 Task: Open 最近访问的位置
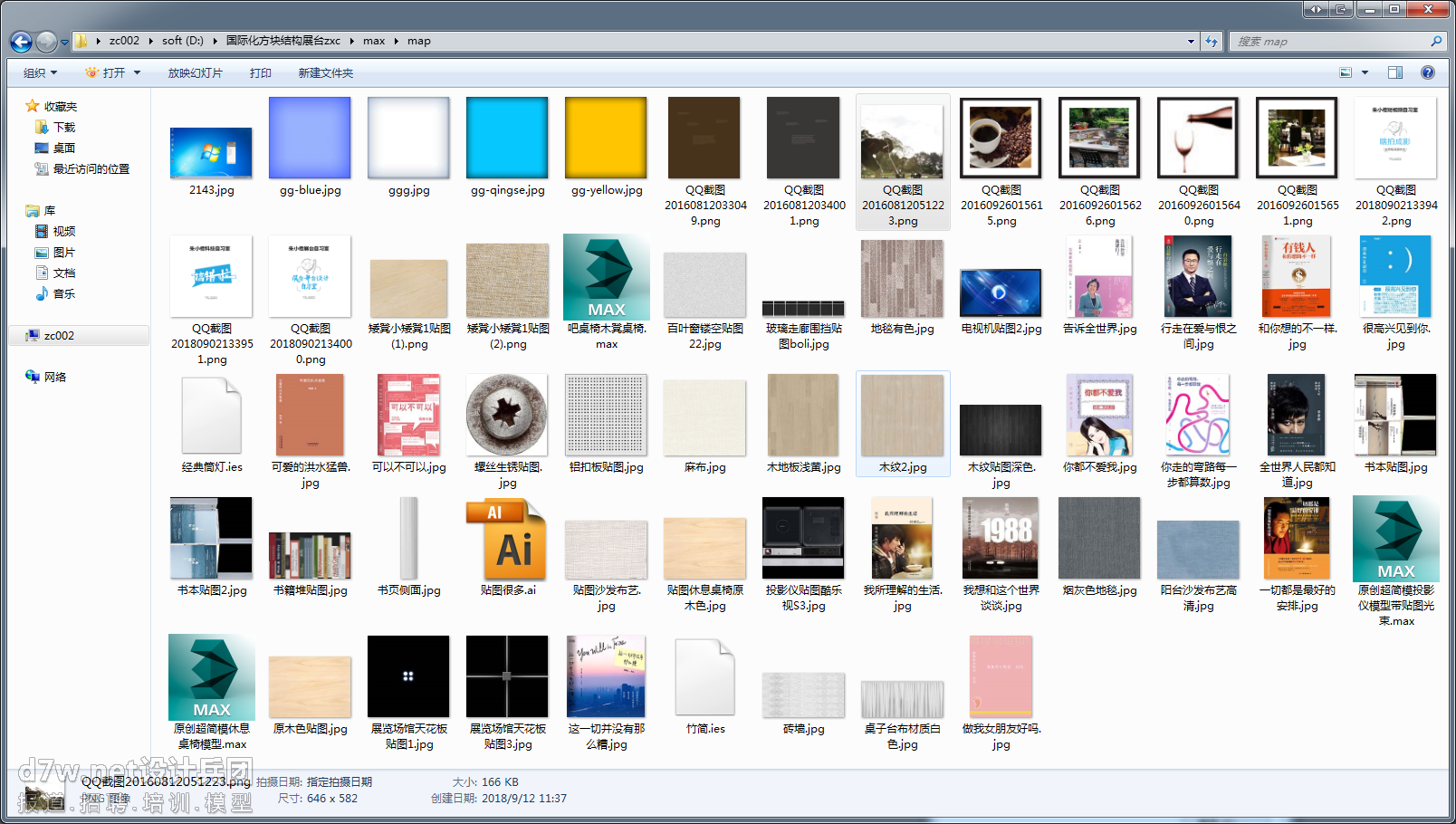coord(82,168)
